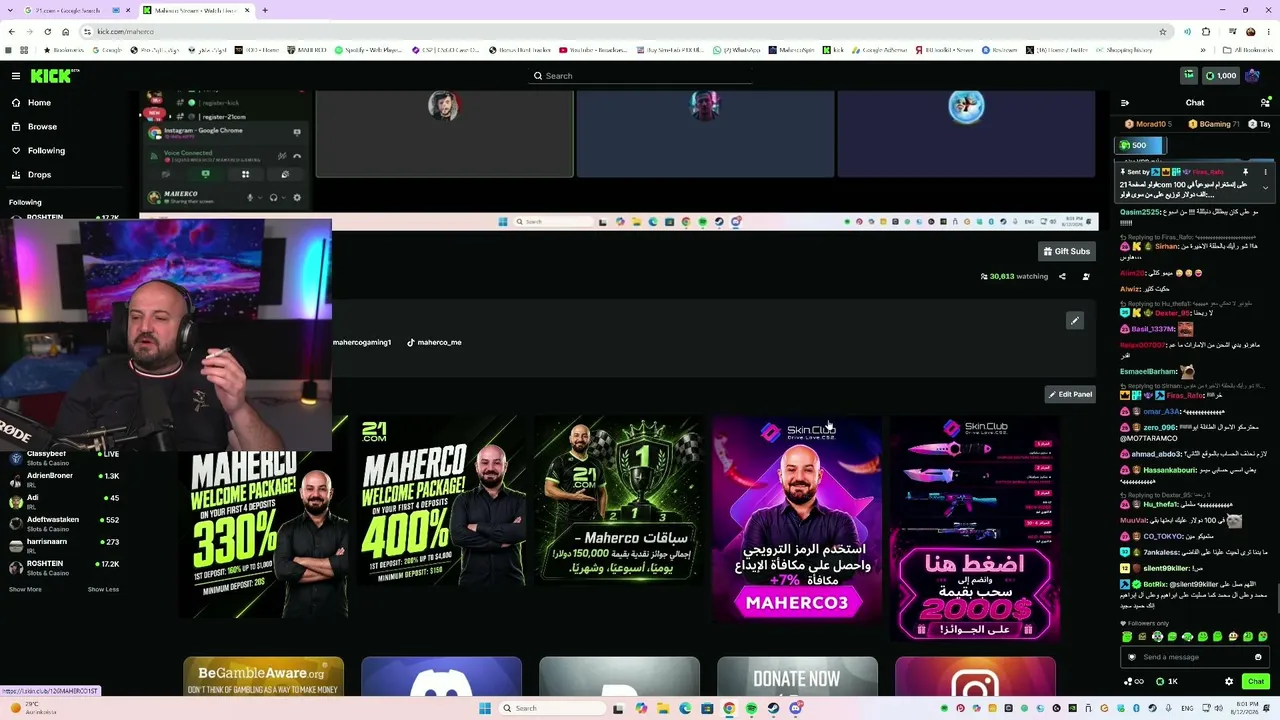Open the emoji picker in chat input

1258,657
